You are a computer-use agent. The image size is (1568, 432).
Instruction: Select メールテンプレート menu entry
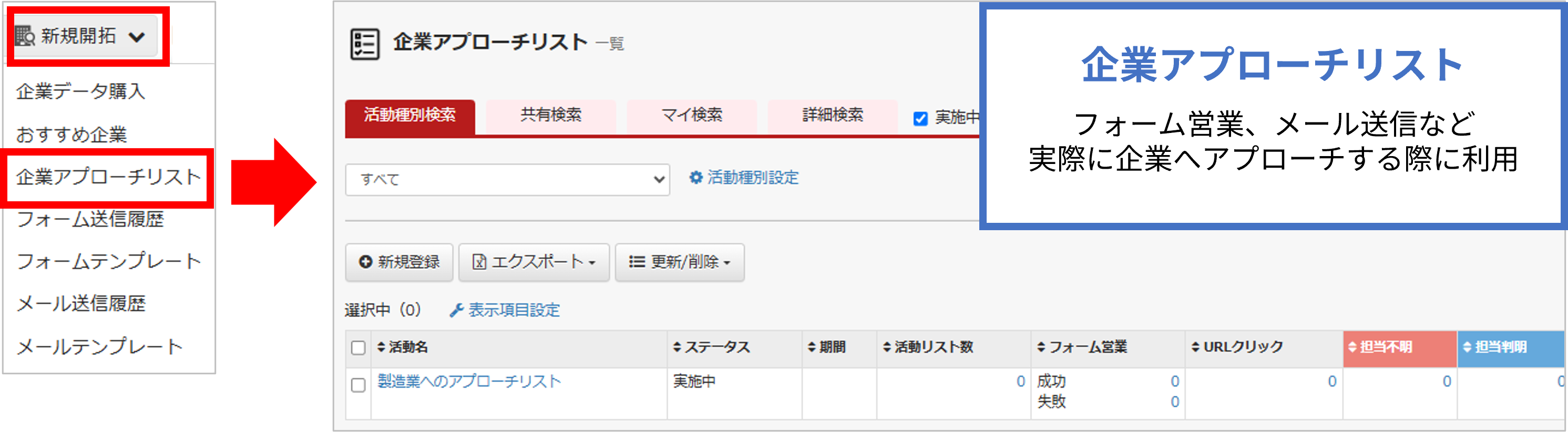click(99, 346)
